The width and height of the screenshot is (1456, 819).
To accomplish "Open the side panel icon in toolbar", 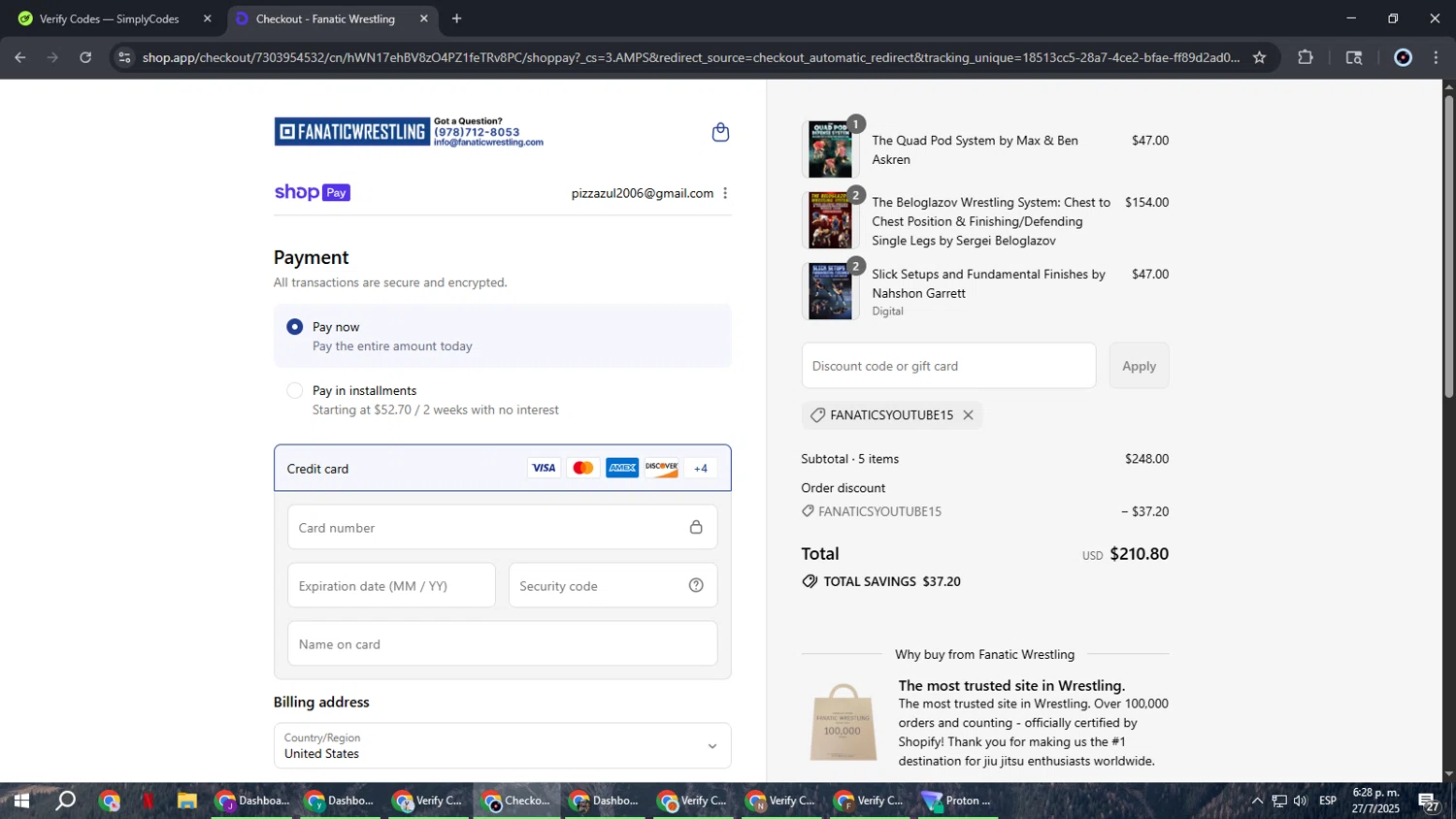I will coord(1354,57).
